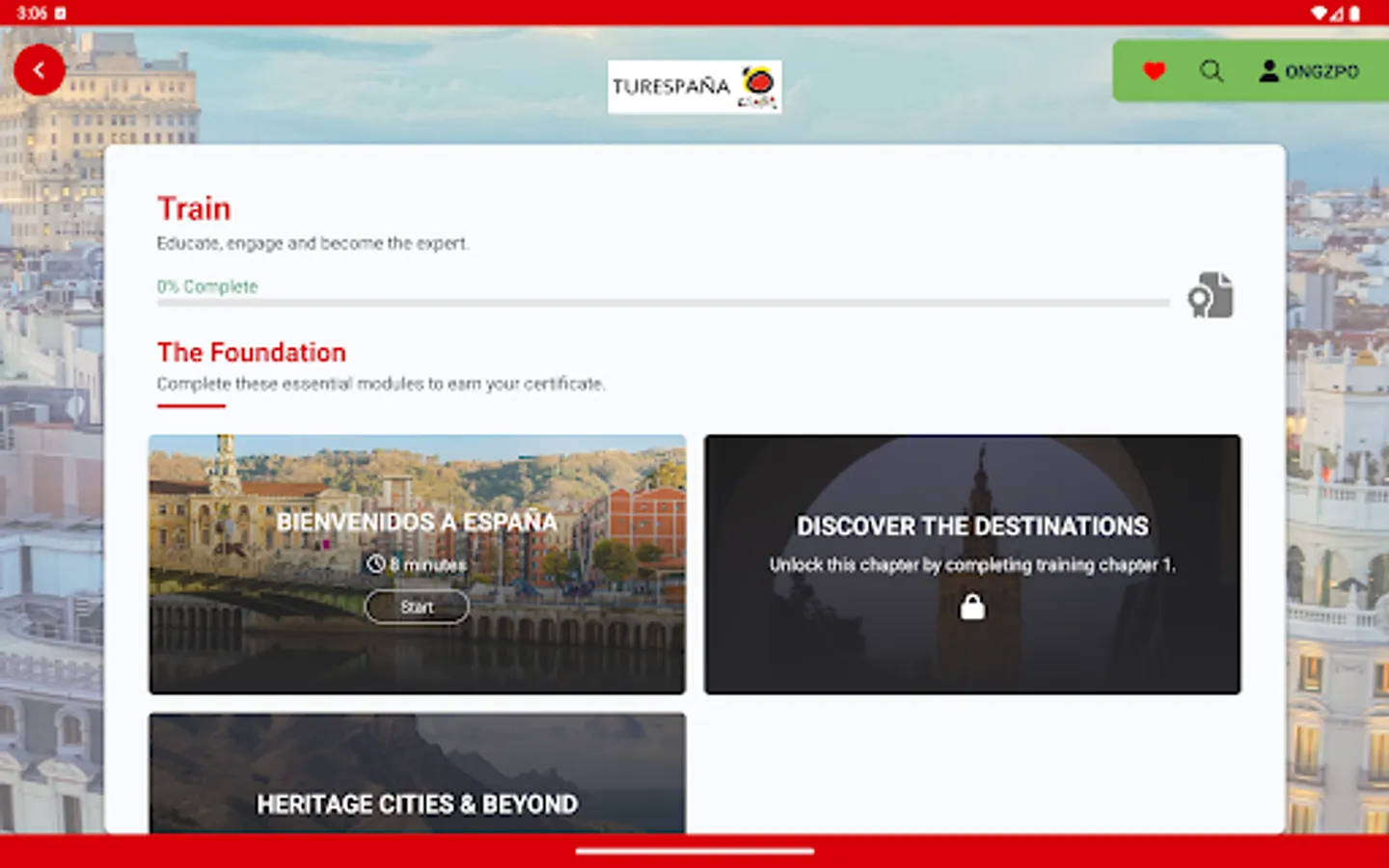Click the clock icon next to 8 minutes

377,565
